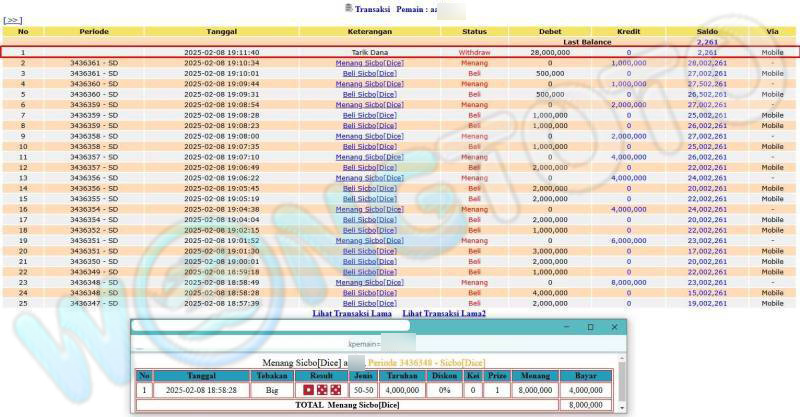Open Beli Sicbo[Dice] entry at 18:57:39
This screenshot has width=800, height=417.
tap(370, 303)
